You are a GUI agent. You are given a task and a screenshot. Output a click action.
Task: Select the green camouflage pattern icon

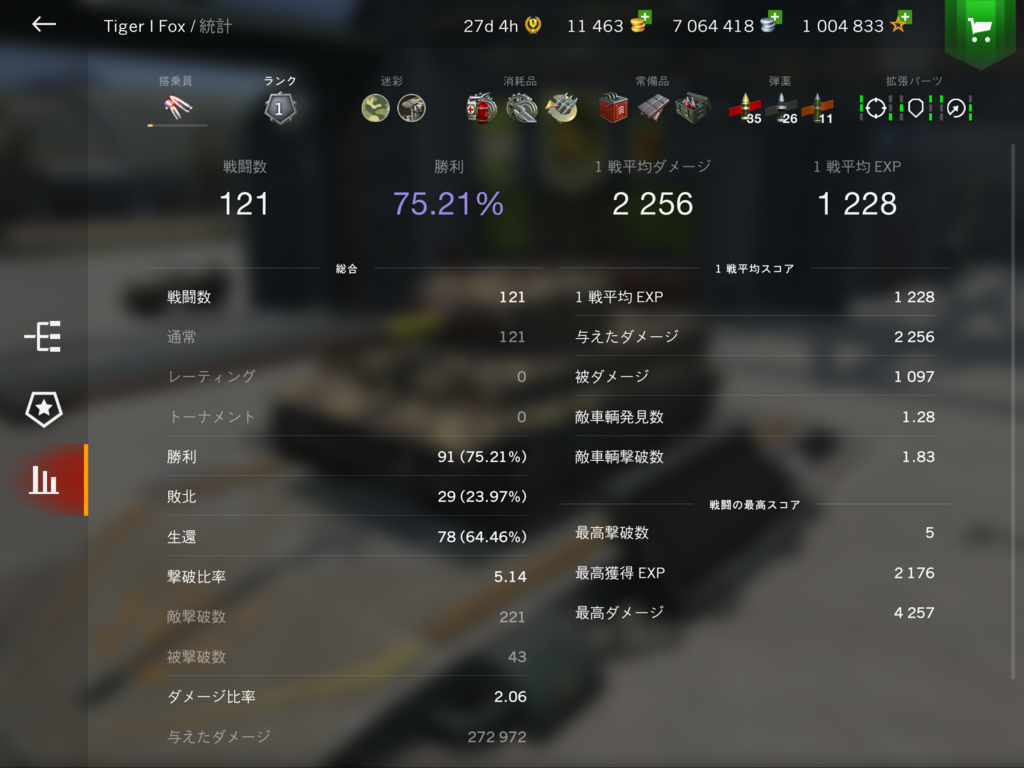point(376,108)
